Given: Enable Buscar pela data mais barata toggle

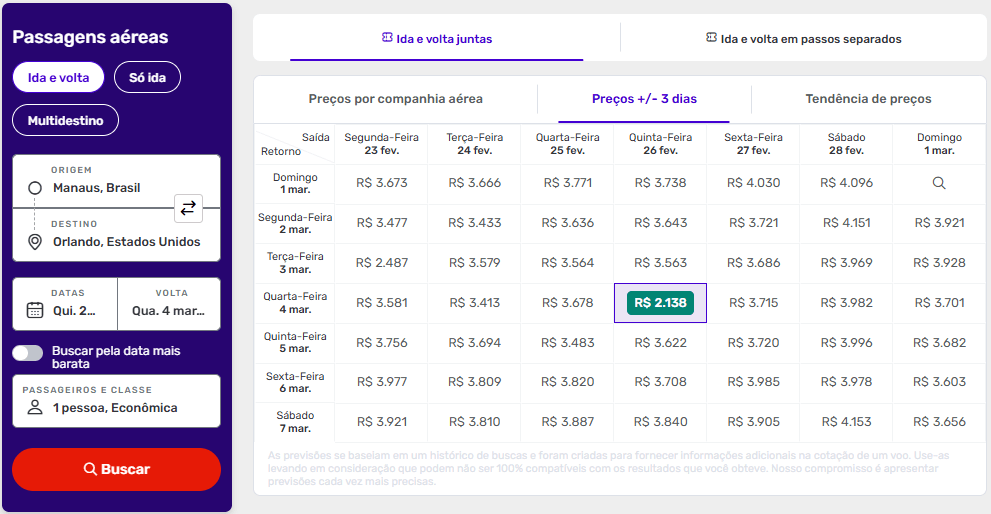Looking at the screenshot, I should click(28, 352).
